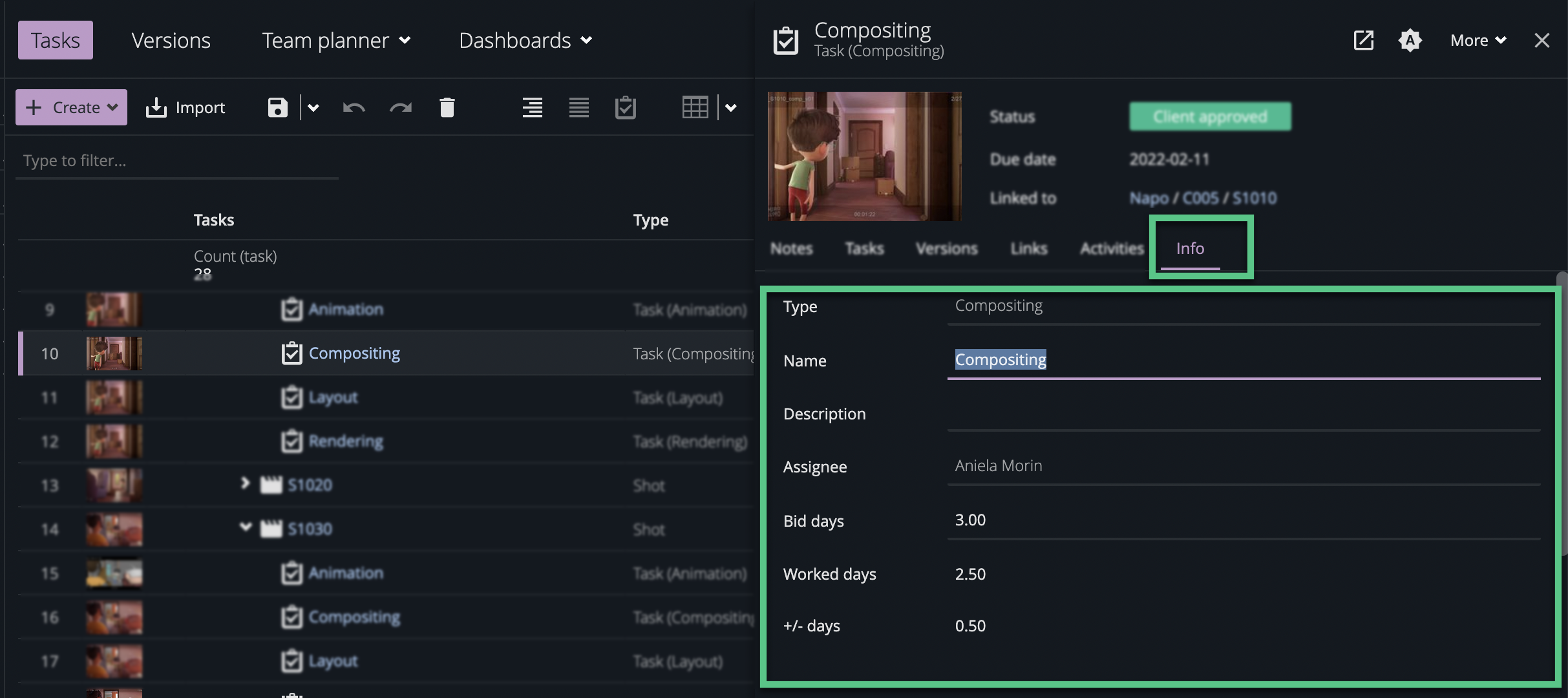Switch to the Notes tab
The height and width of the screenshot is (698, 1568).
(x=791, y=248)
